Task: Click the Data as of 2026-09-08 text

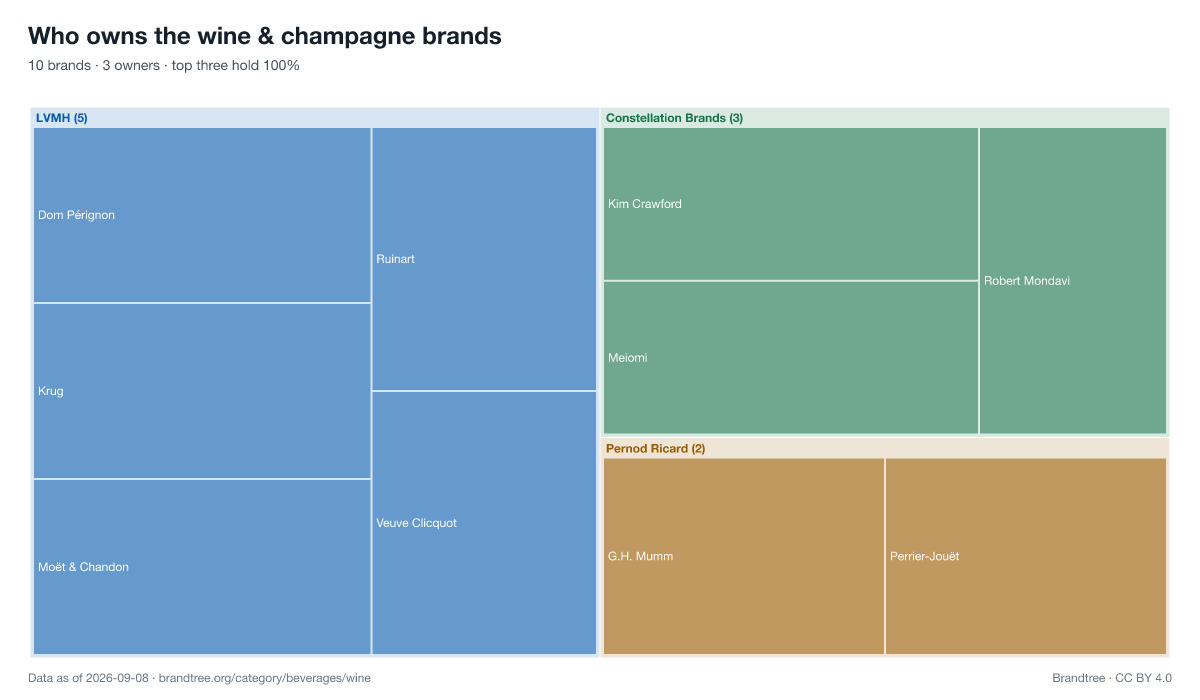Action: click(88, 678)
